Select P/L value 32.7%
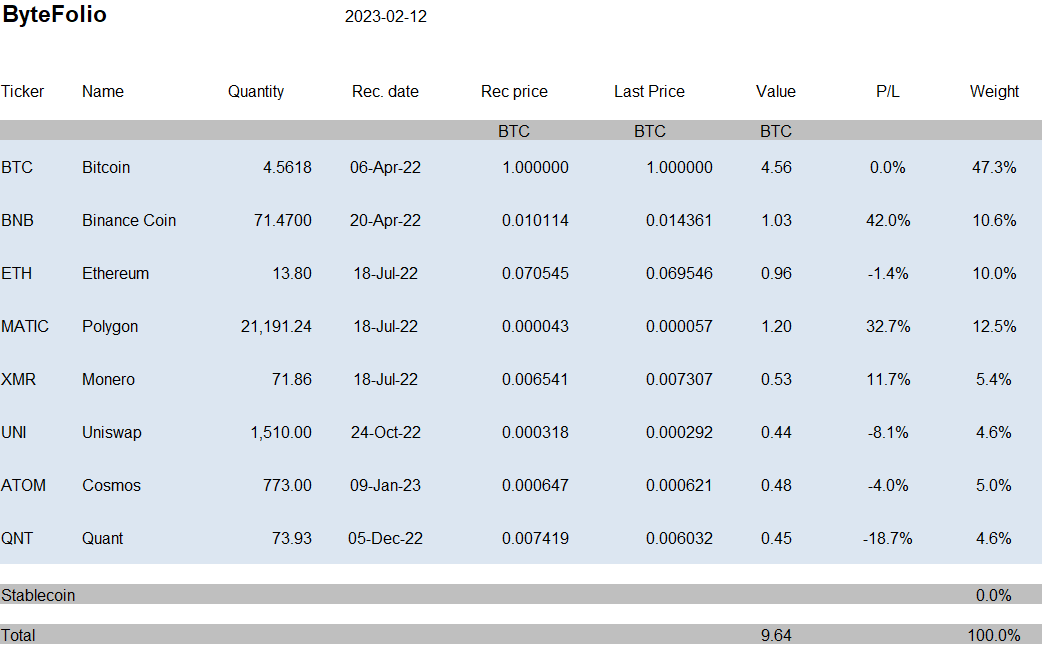Viewport: 1042px width, 645px height. (x=888, y=327)
